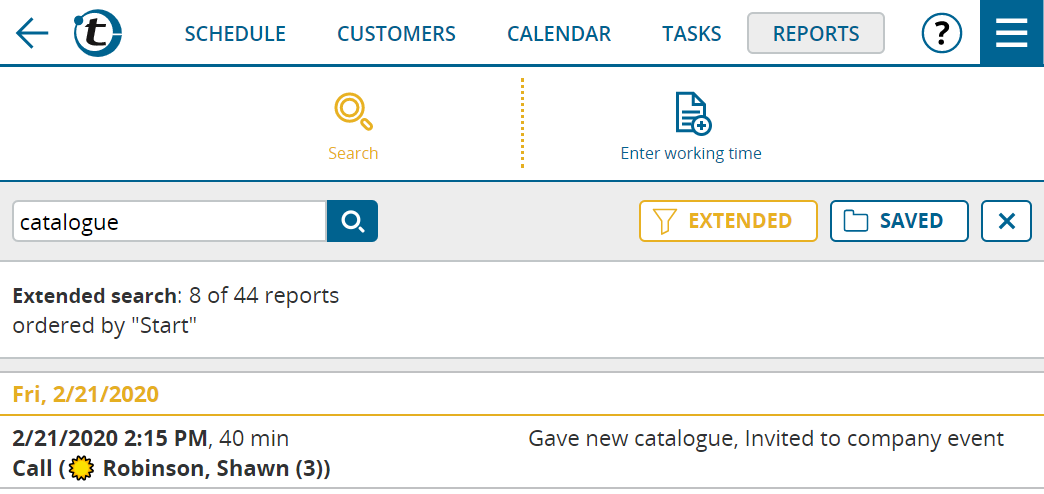Click the funnel icon on Extended filter
This screenshot has width=1044, height=494.
(x=664, y=221)
